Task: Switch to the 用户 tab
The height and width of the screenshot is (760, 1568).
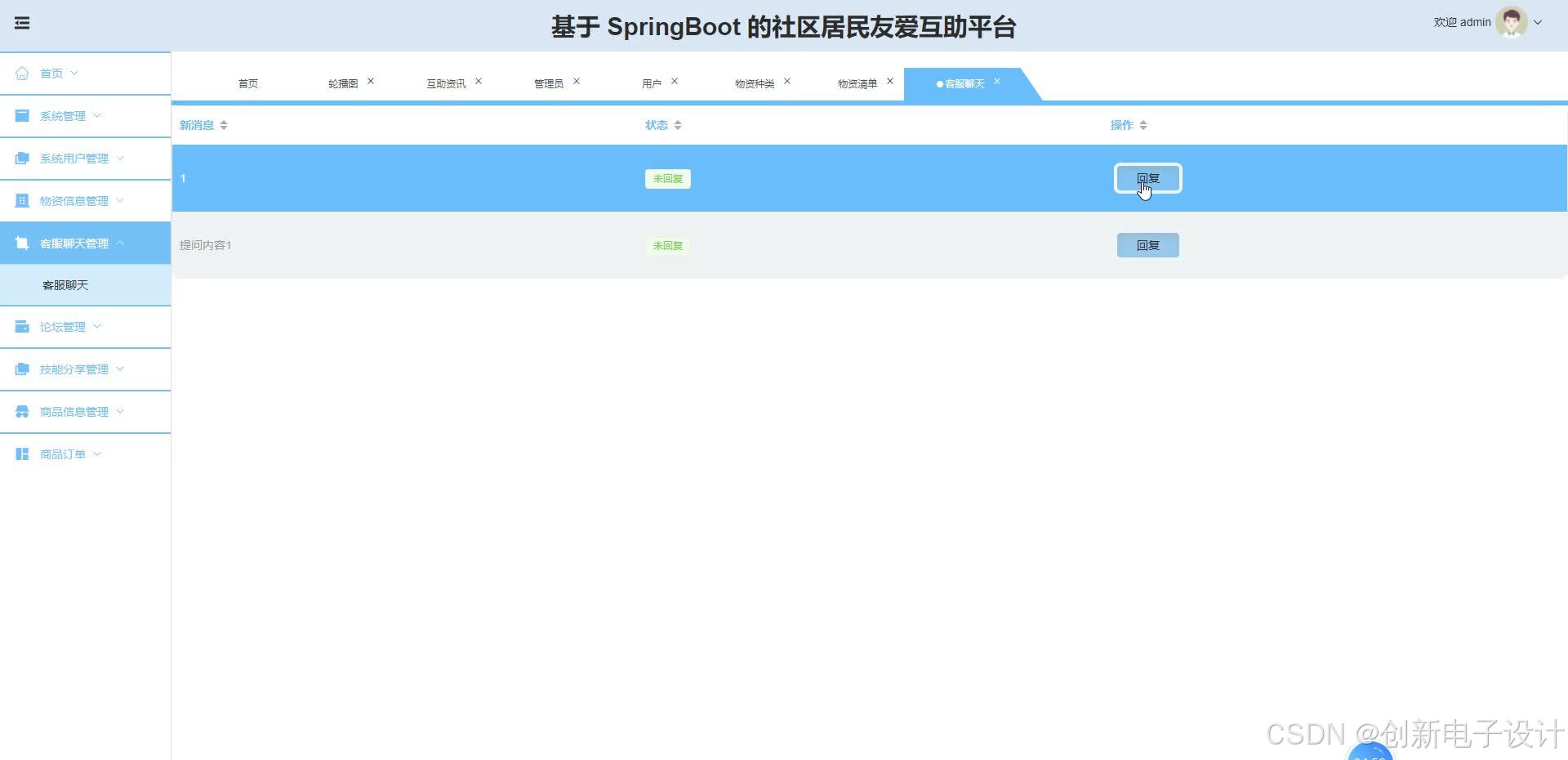Action: 652,83
